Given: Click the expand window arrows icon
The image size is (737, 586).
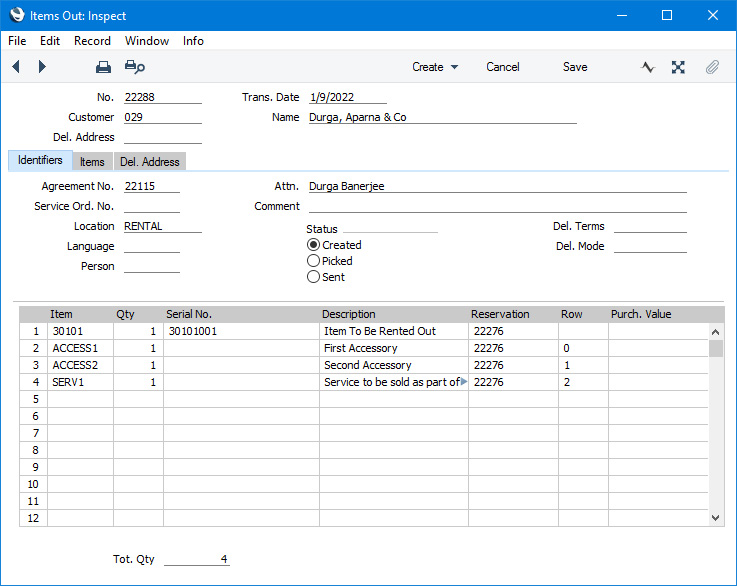Looking at the screenshot, I should (x=678, y=67).
